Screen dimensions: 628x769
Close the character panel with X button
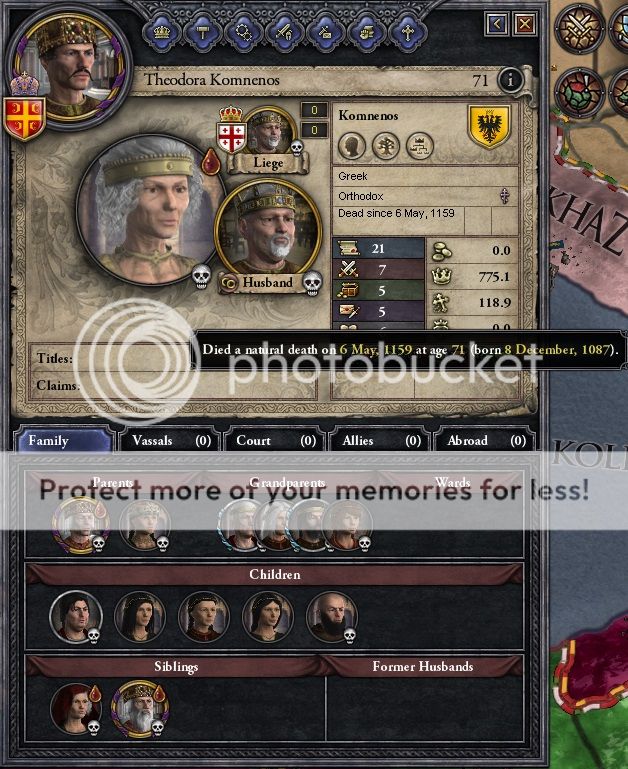coord(525,24)
